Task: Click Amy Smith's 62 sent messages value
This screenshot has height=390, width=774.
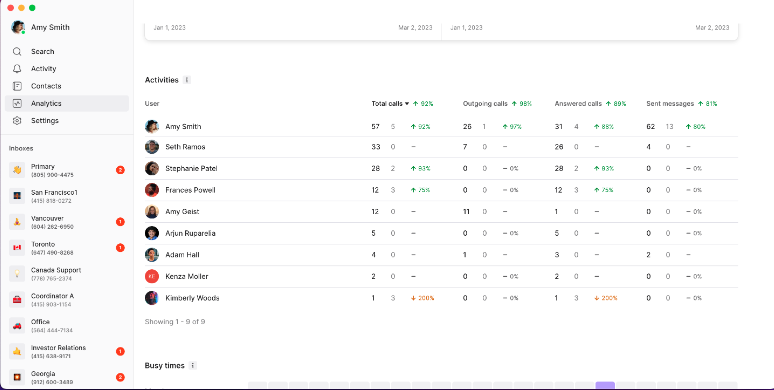Action: (651, 127)
